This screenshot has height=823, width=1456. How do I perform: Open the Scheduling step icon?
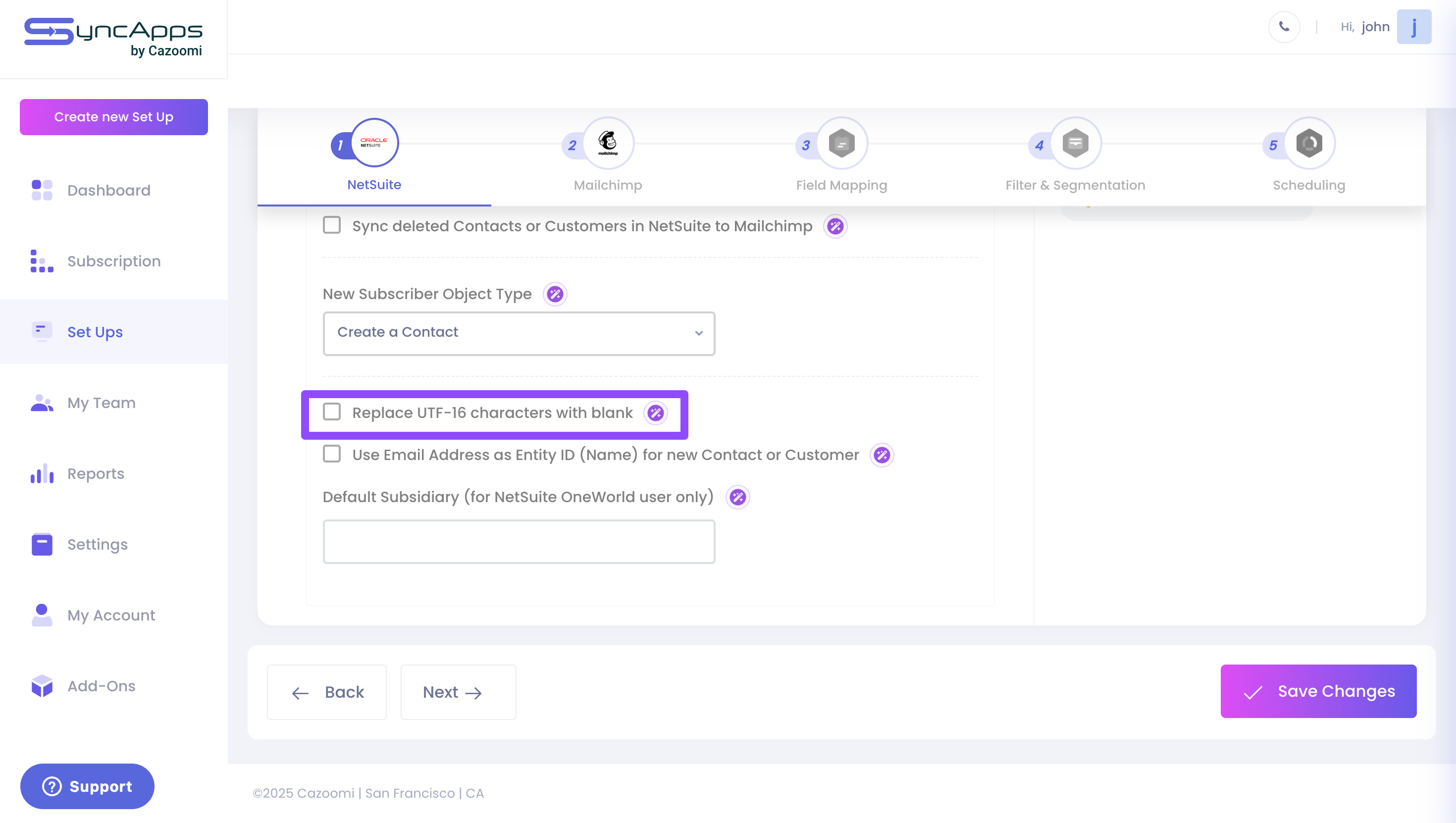tap(1308, 144)
